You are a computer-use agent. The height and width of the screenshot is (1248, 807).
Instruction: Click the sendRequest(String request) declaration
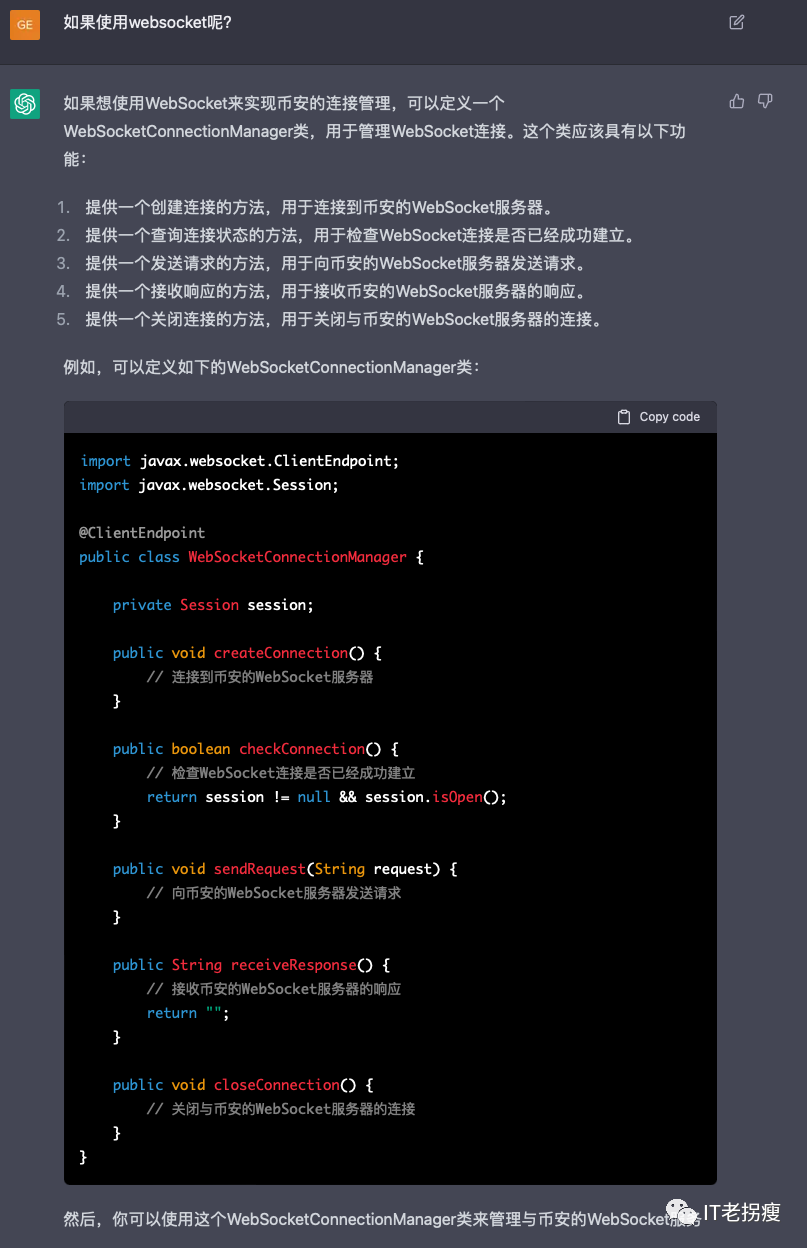coord(285,869)
